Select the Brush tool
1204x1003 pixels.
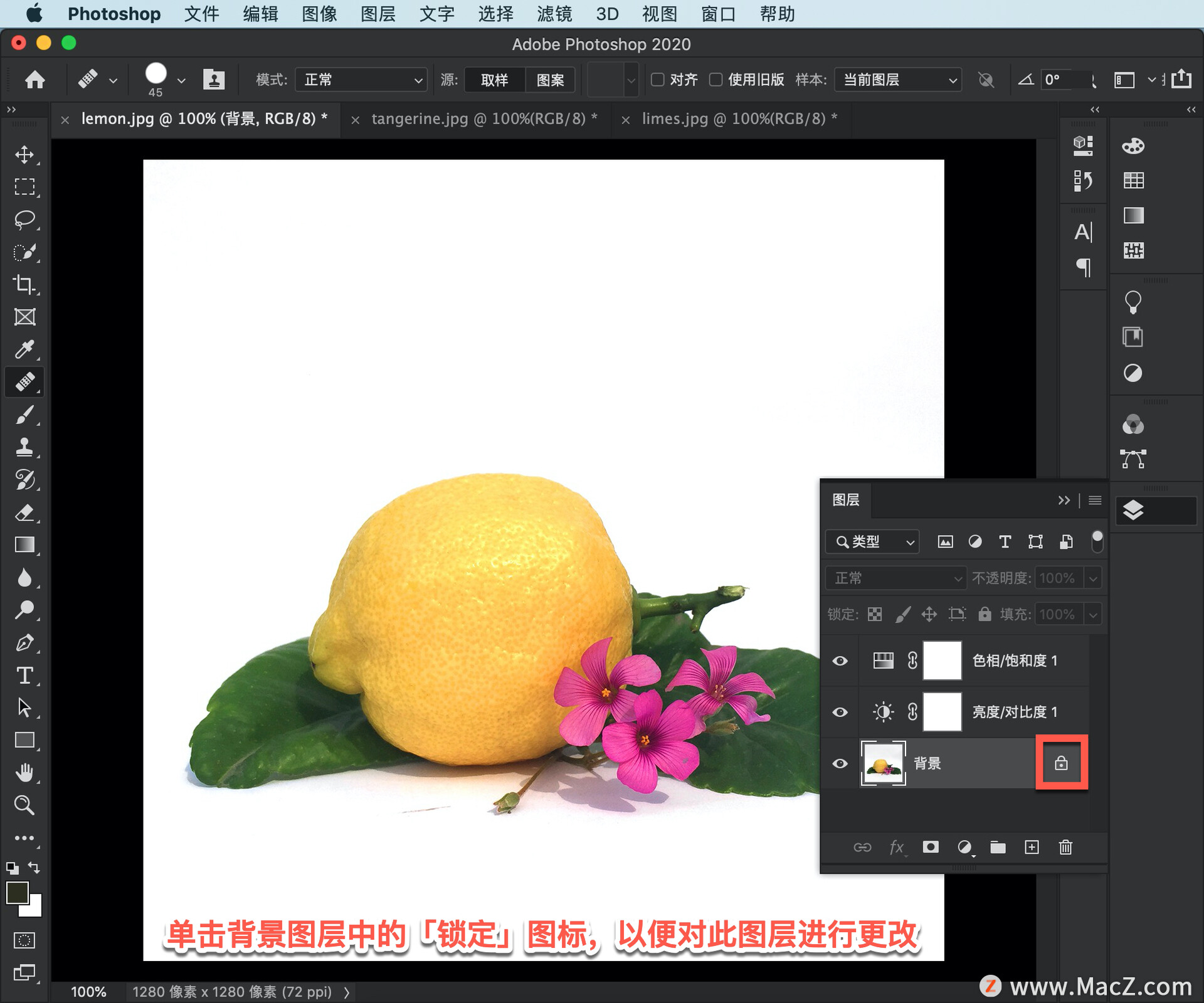[x=25, y=415]
